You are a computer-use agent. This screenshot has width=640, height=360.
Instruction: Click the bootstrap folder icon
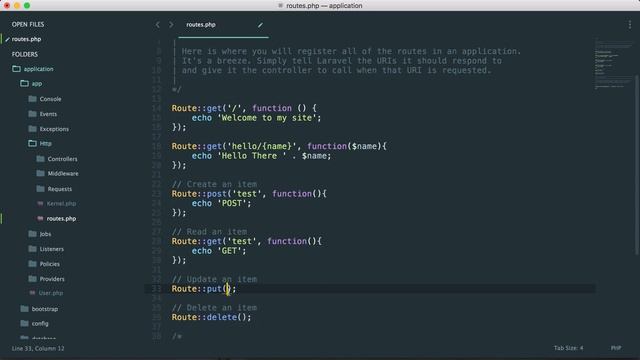click(x=24, y=309)
